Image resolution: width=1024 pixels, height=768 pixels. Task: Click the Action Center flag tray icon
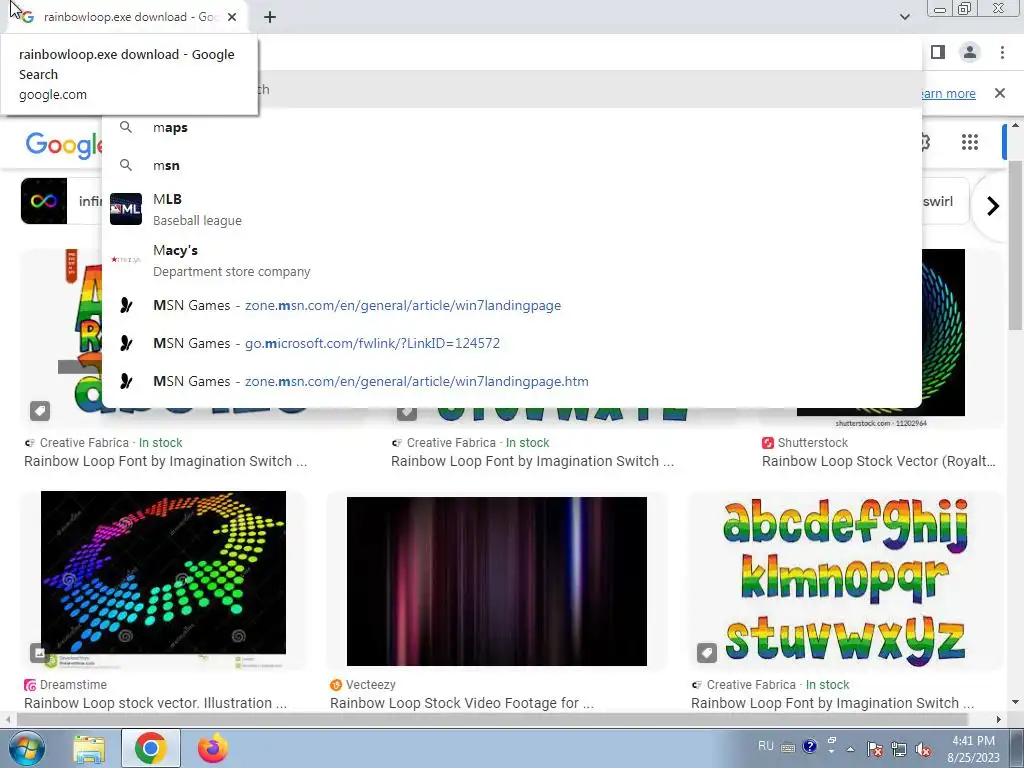point(875,749)
